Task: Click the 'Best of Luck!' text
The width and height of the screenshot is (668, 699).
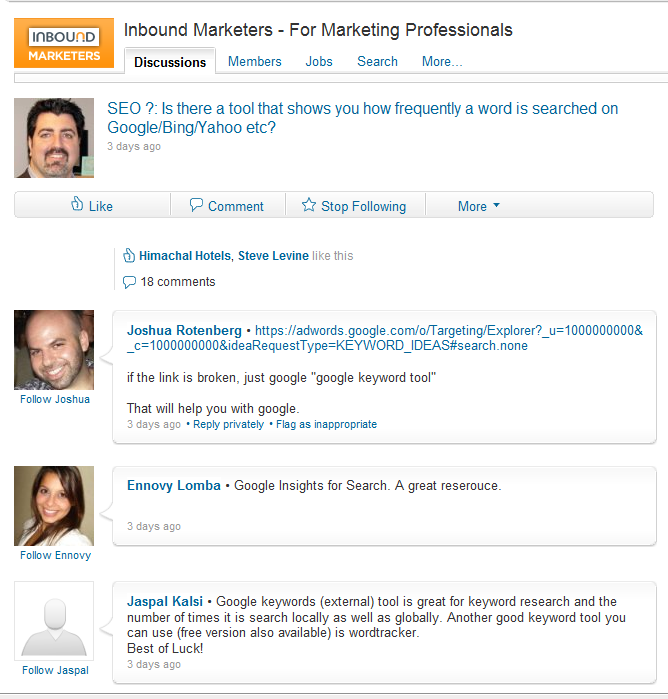Action: click(165, 648)
